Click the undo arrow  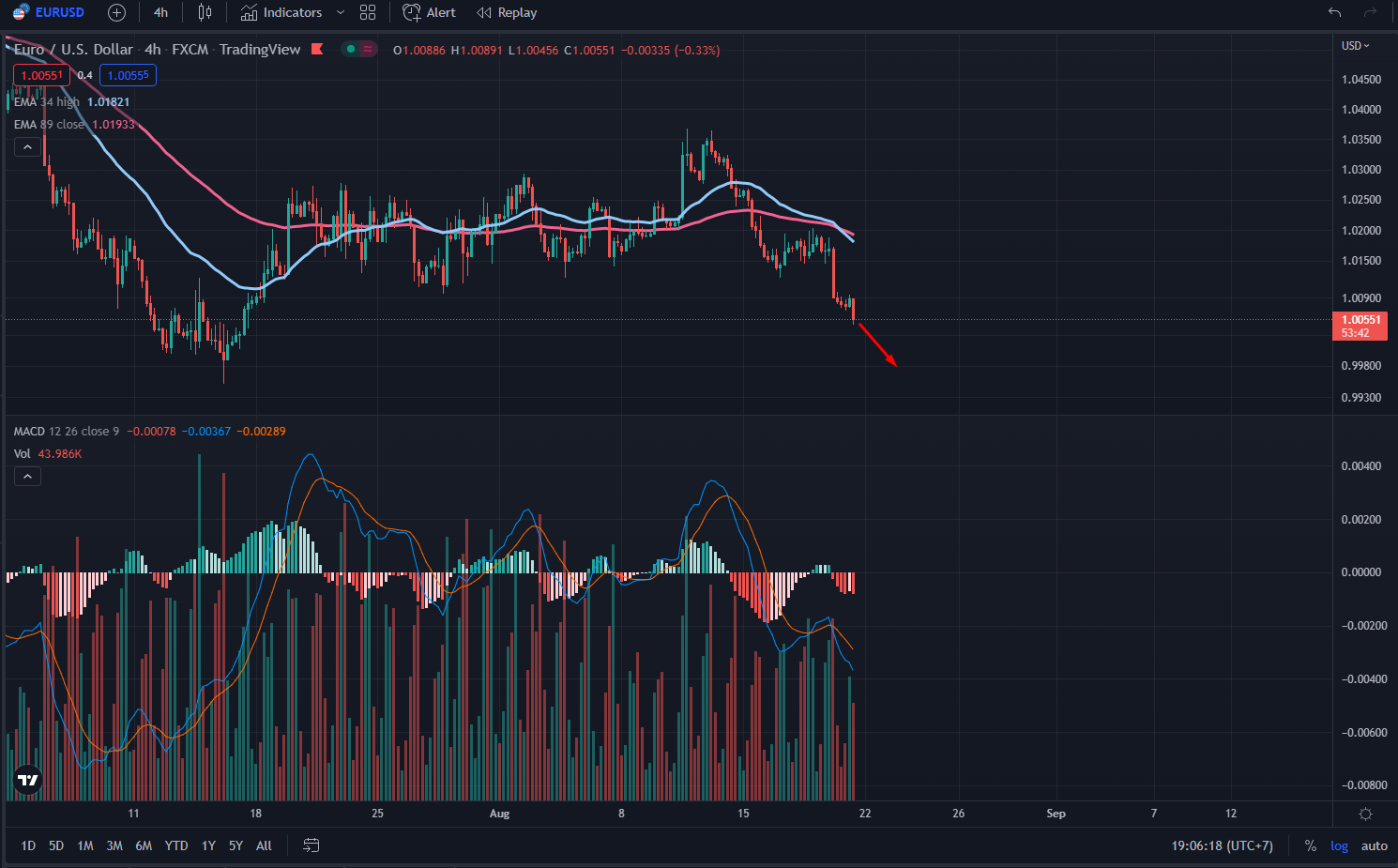[x=1333, y=12]
